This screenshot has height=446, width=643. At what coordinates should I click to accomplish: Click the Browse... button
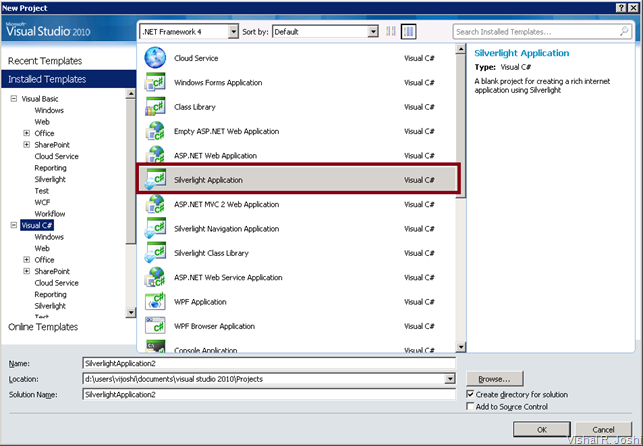click(x=495, y=379)
